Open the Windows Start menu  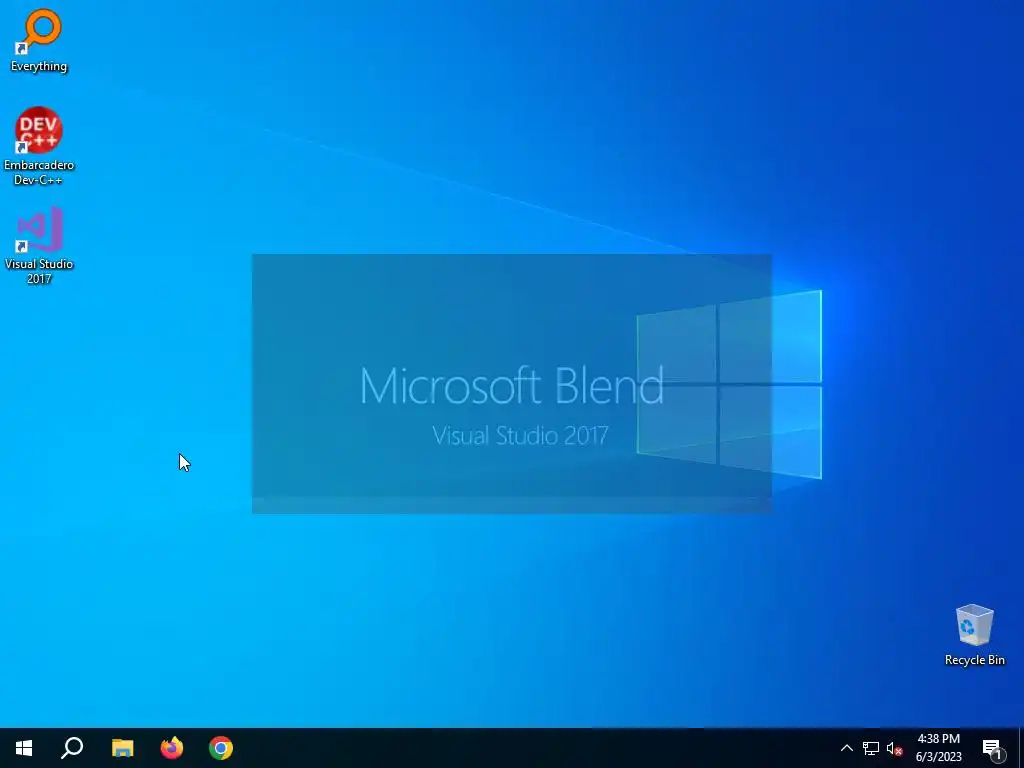click(24, 748)
